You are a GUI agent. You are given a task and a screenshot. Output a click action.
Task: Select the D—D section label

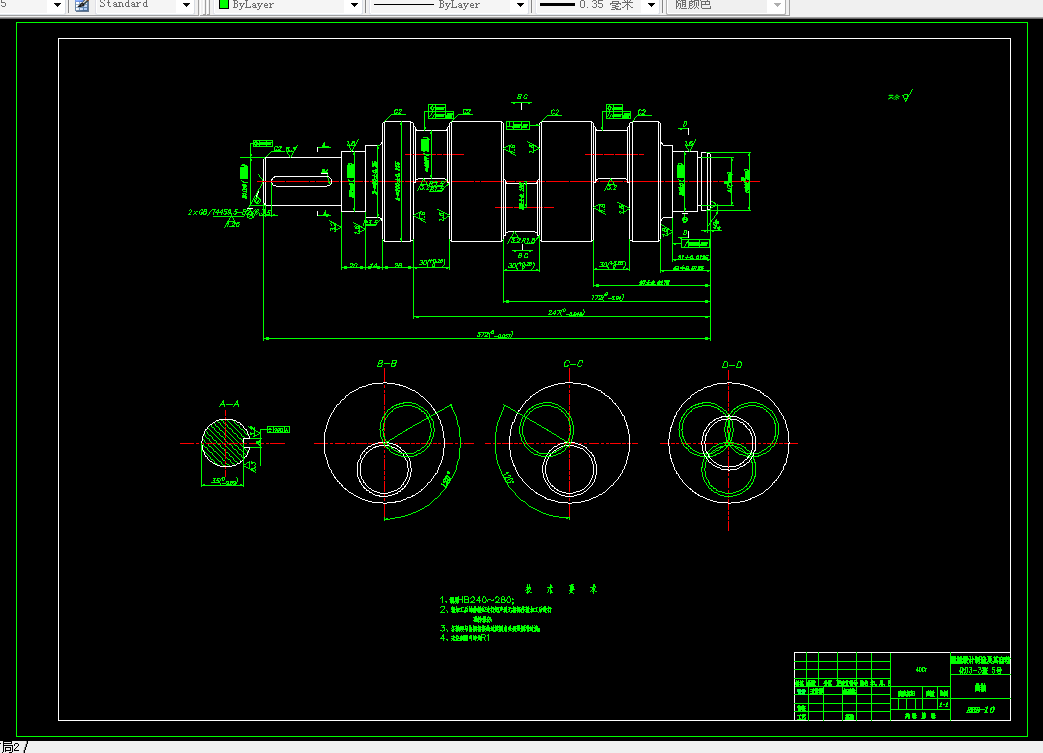[x=732, y=365]
